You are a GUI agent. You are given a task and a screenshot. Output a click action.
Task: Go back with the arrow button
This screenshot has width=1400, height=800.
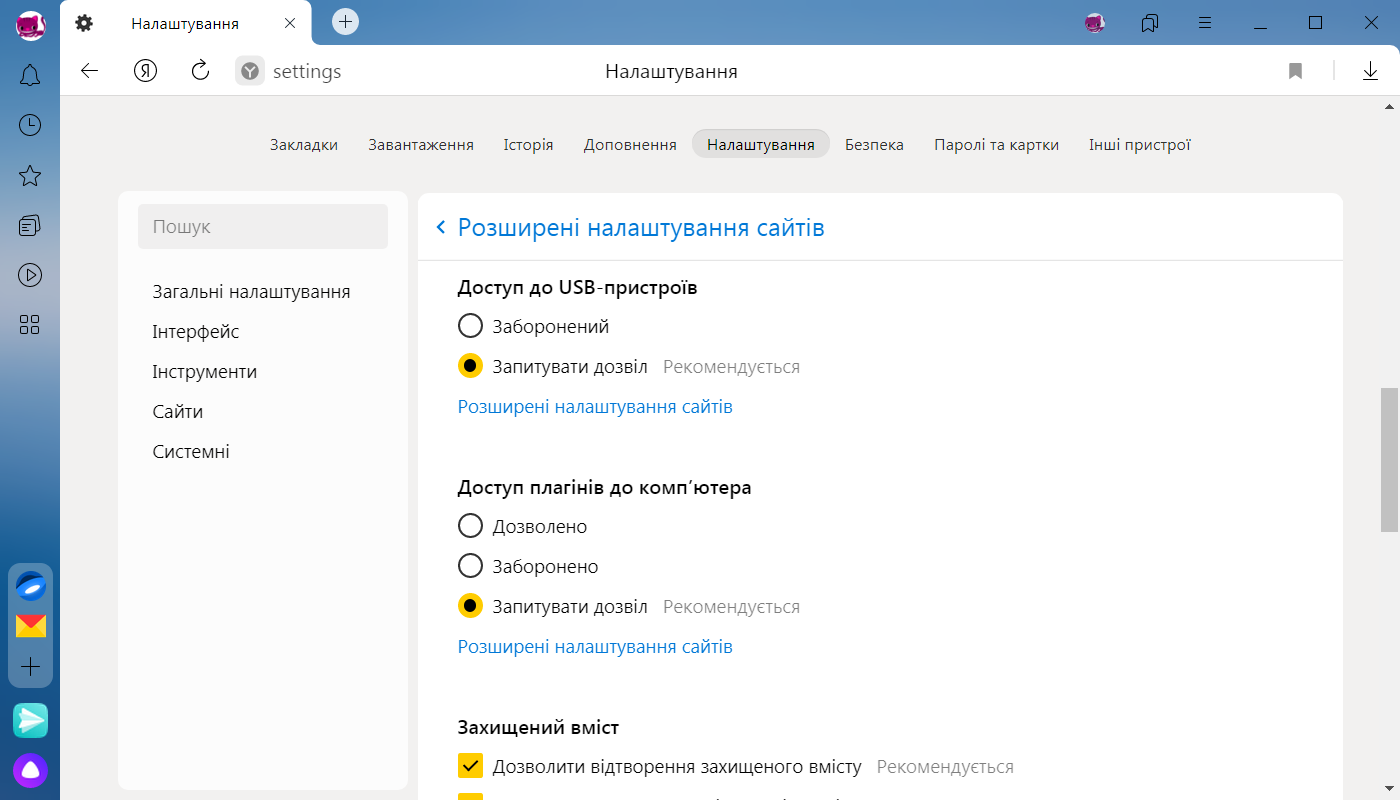click(x=90, y=71)
